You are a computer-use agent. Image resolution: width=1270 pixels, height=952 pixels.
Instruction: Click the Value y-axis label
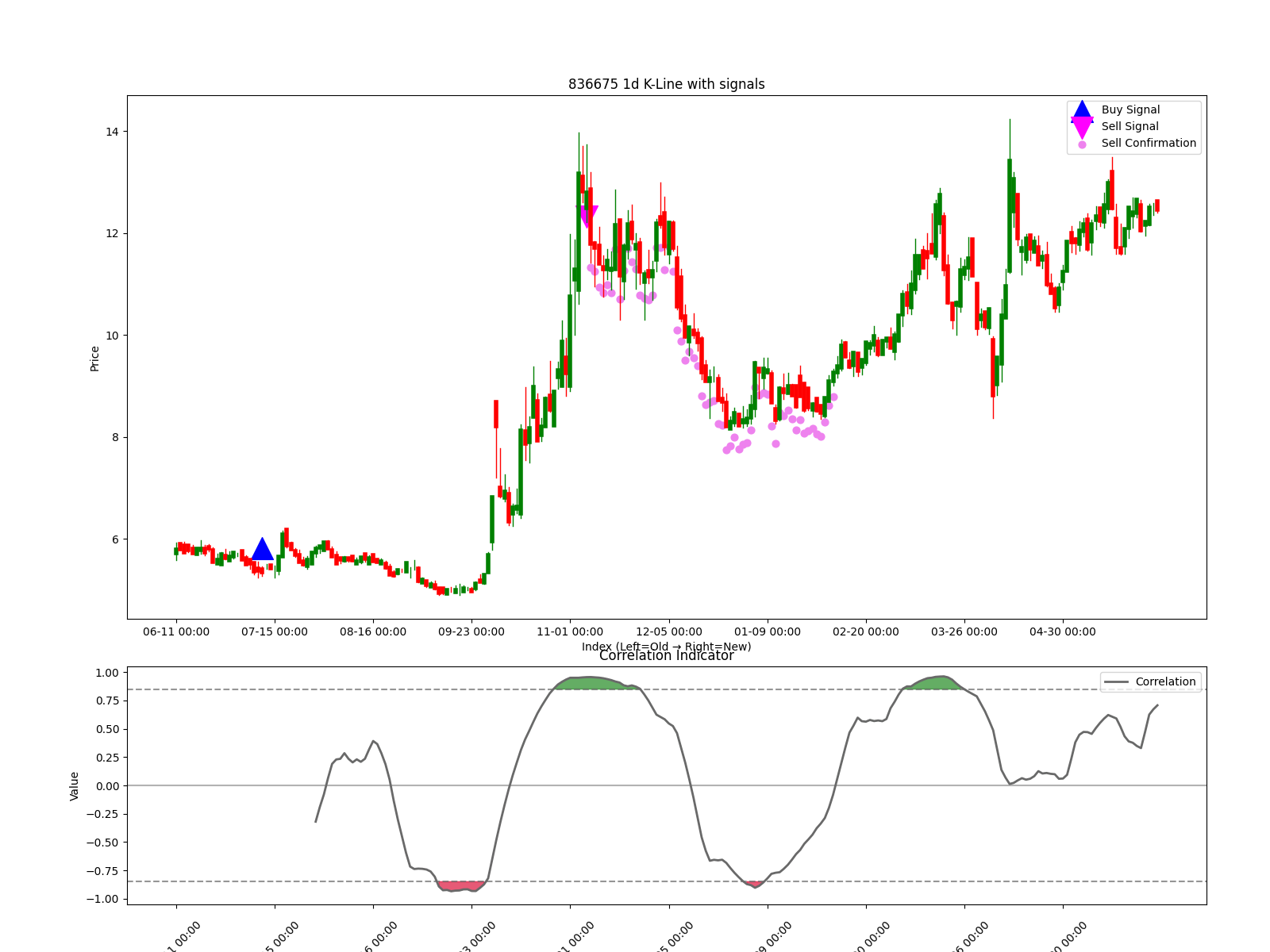(75, 786)
